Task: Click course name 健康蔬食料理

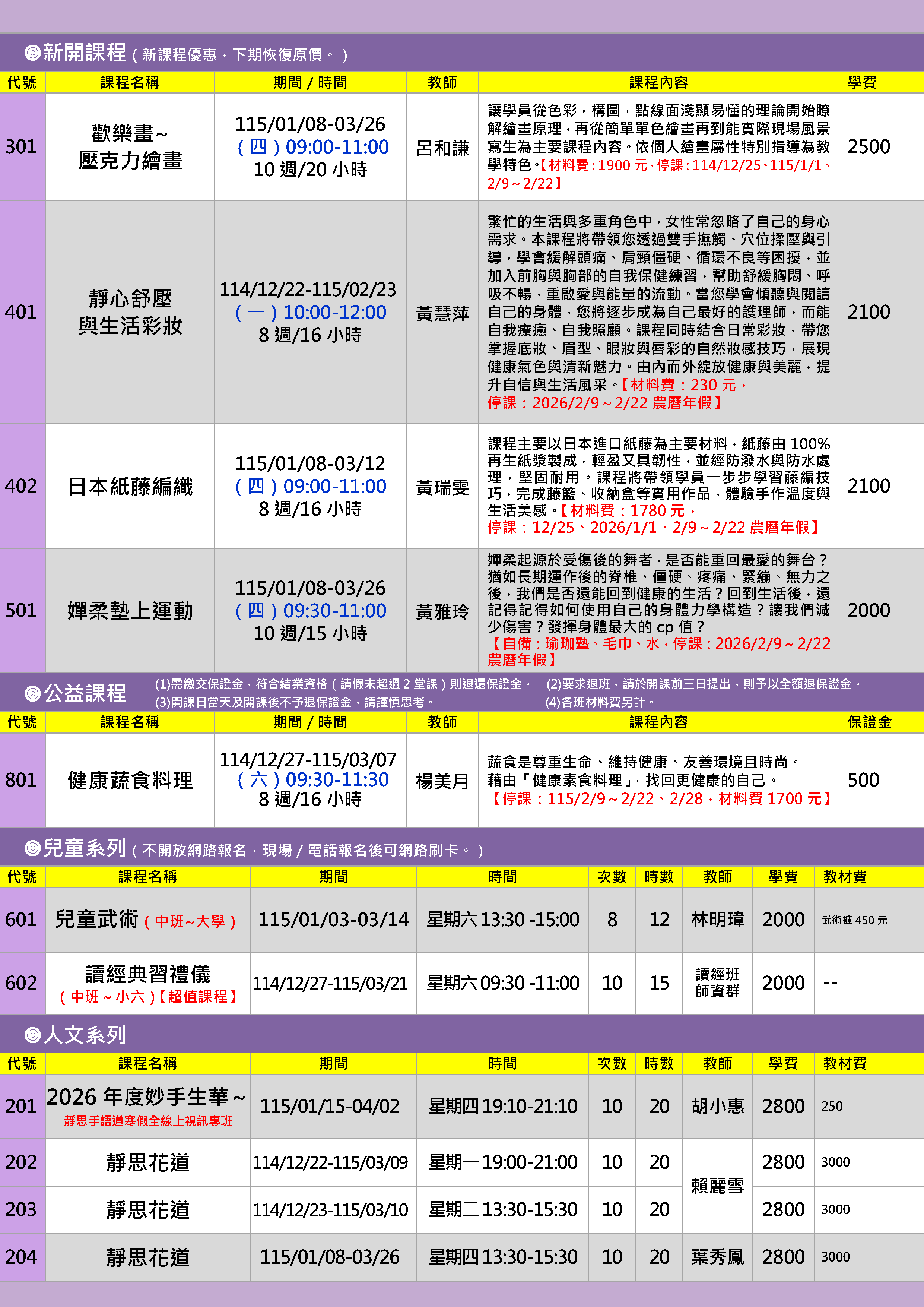Action: (130, 780)
